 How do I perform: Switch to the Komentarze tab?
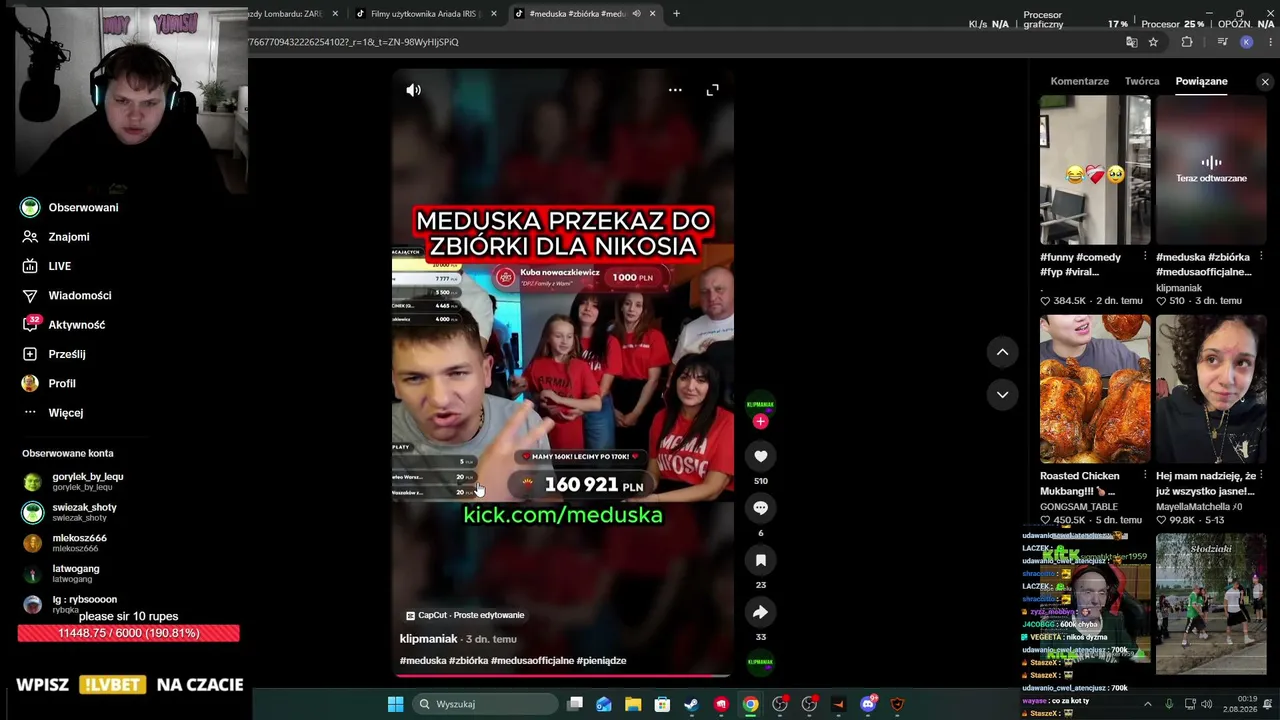[1079, 81]
